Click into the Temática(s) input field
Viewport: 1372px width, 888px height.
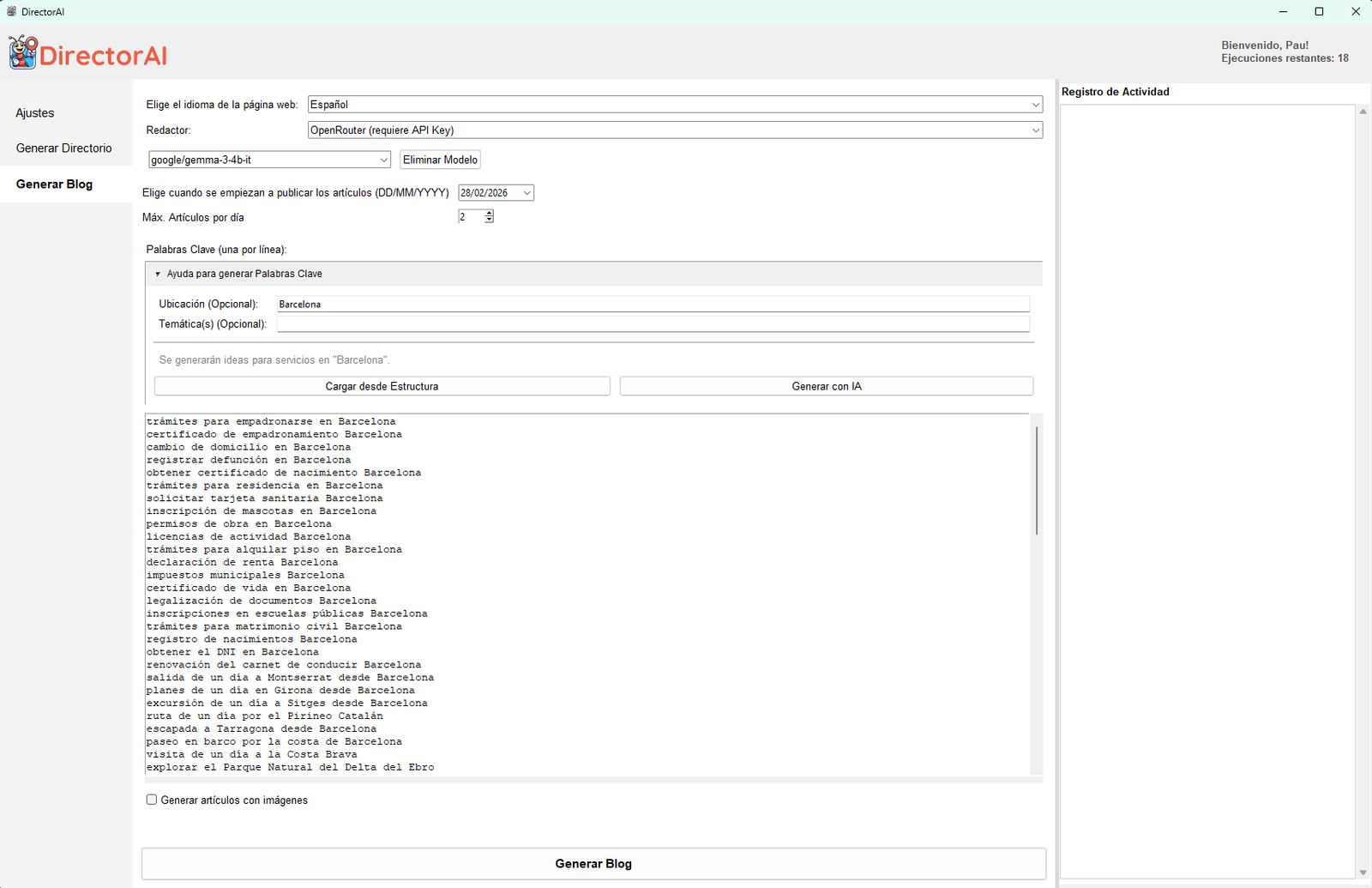[x=653, y=324]
